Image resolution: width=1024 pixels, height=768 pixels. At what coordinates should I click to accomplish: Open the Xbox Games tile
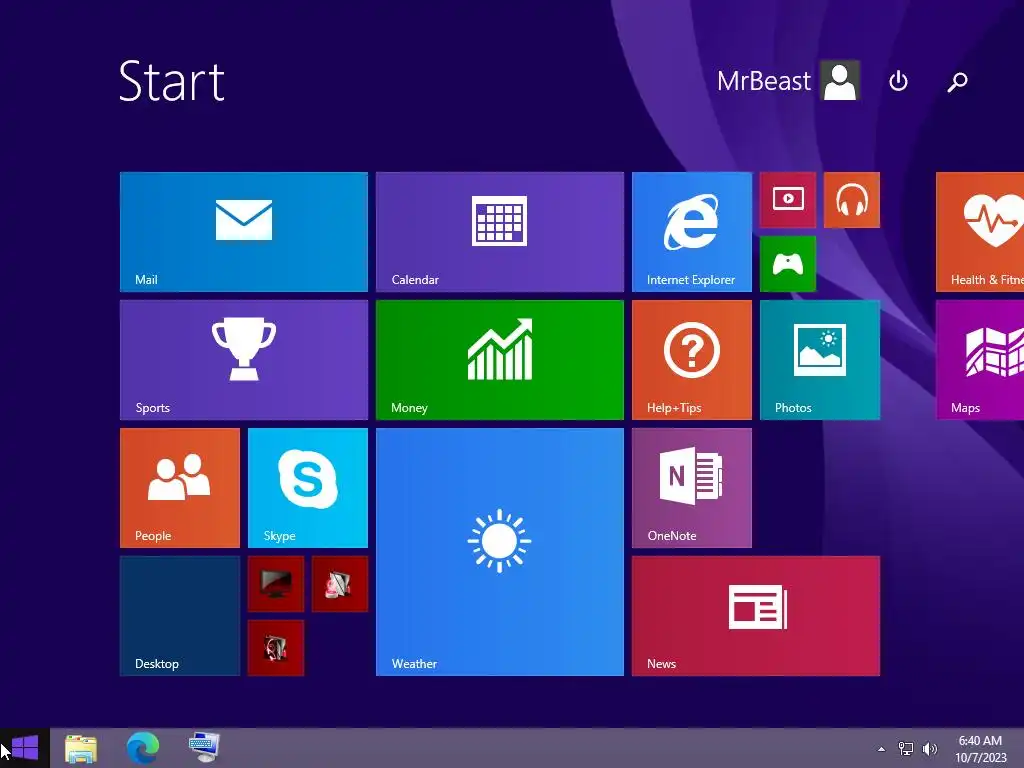(x=788, y=264)
